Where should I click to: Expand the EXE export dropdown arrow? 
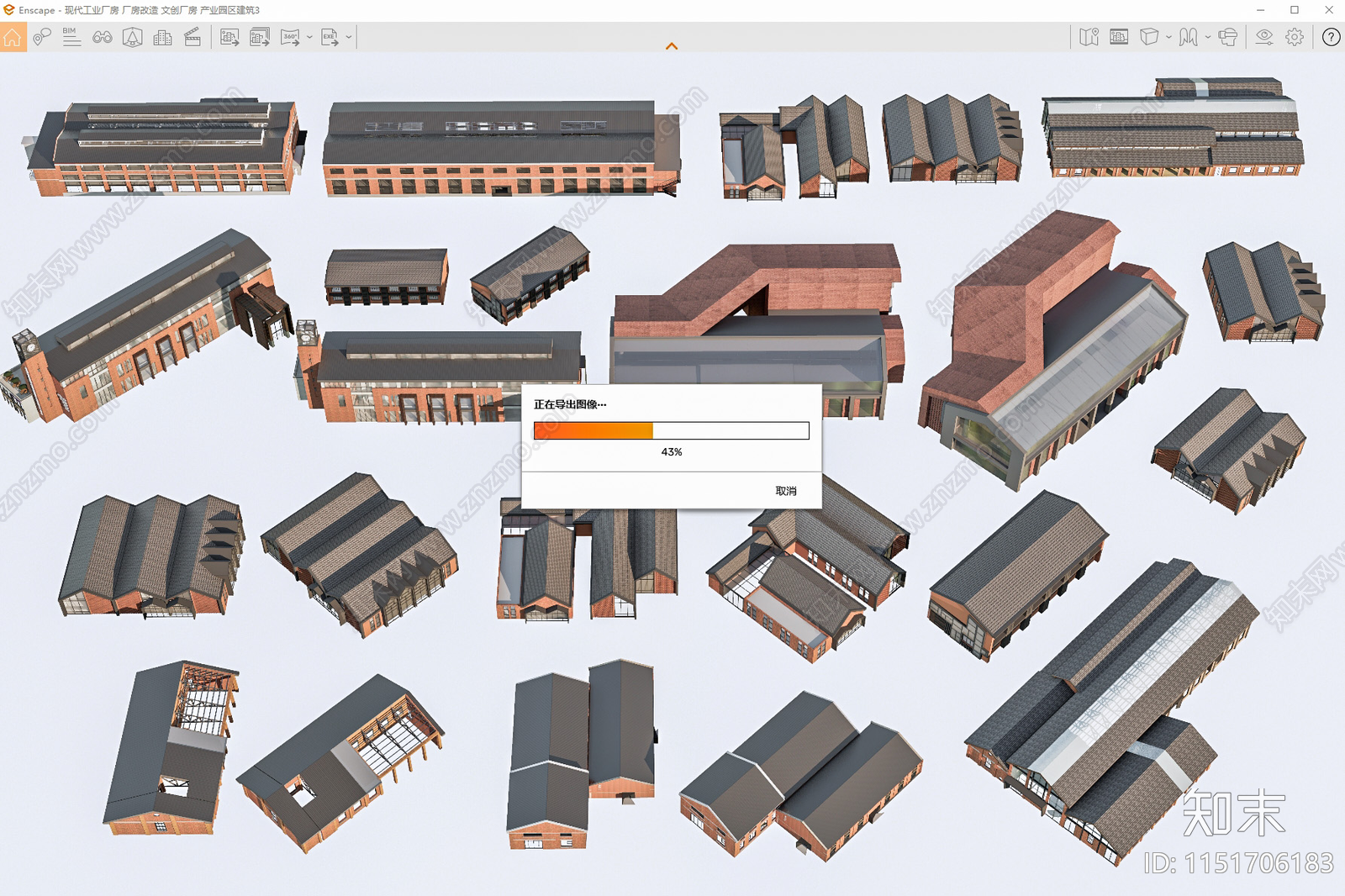coord(349,37)
